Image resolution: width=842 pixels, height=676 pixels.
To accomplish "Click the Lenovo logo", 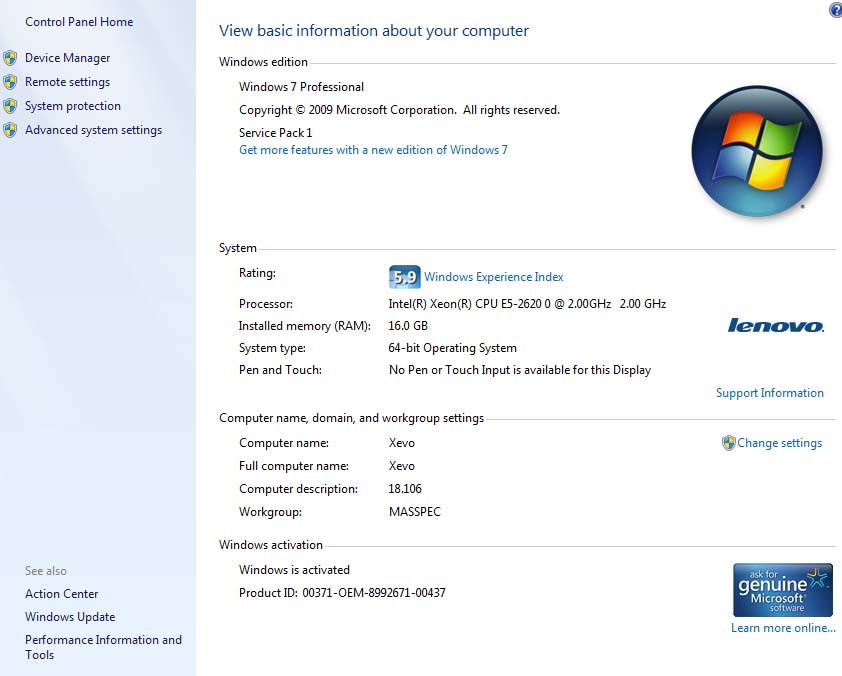I will pyautogui.click(x=775, y=325).
